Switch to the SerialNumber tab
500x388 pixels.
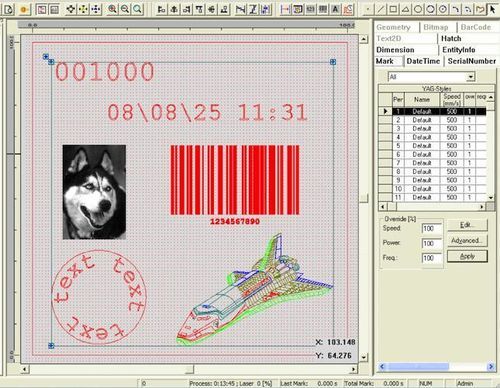pyautogui.click(x=472, y=61)
